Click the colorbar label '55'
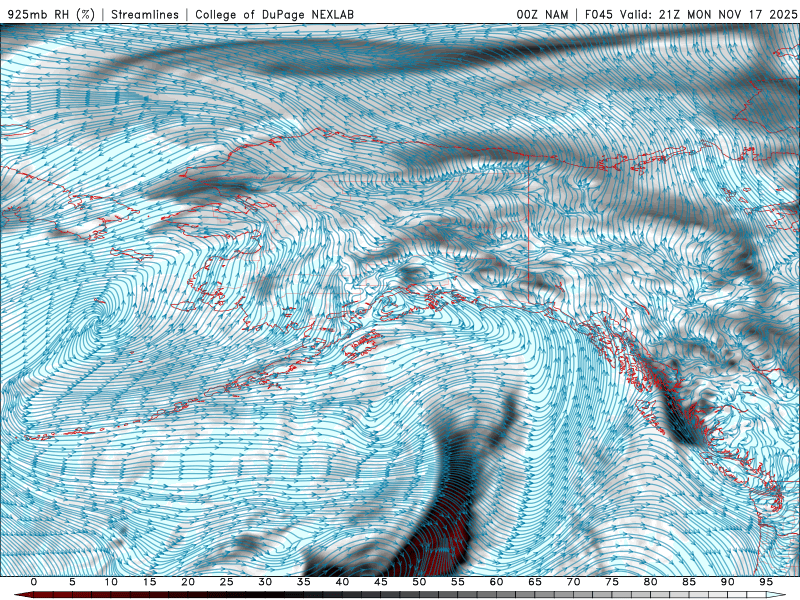The height and width of the screenshot is (600, 800). click(x=458, y=582)
